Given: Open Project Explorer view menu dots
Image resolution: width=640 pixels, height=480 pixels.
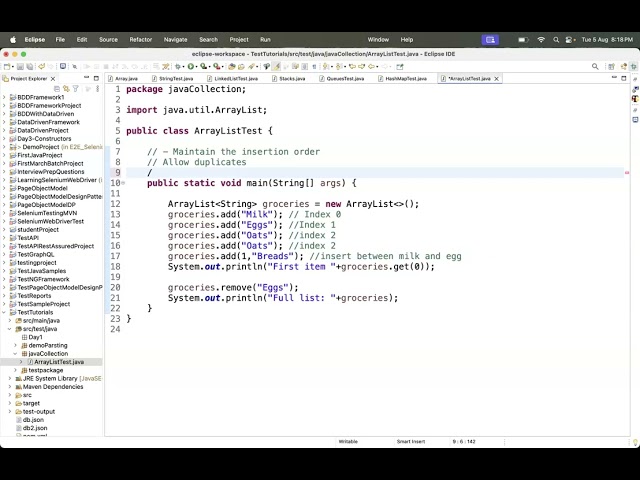Looking at the screenshot, I should [x=97, y=89].
